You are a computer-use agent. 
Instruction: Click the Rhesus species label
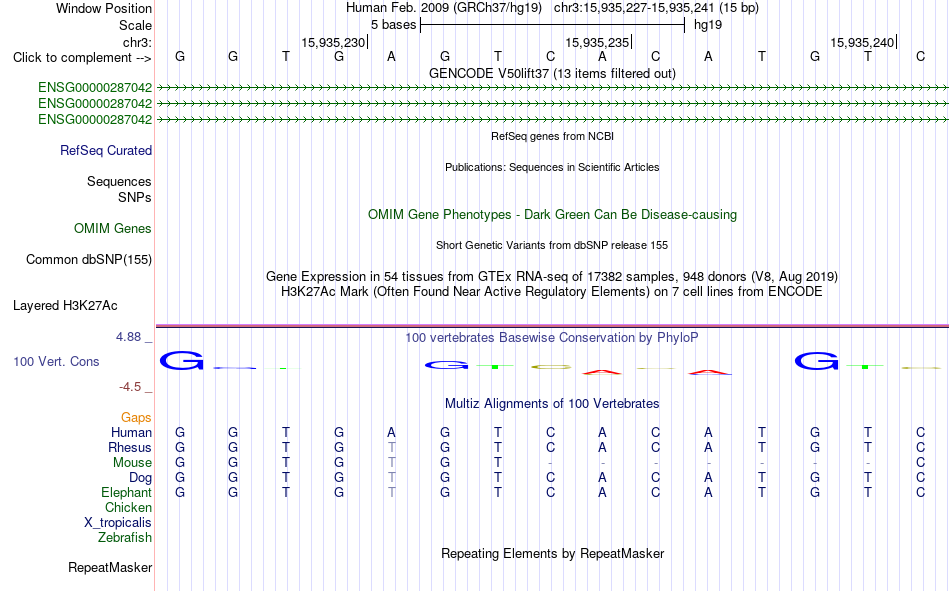click(x=130, y=447)
